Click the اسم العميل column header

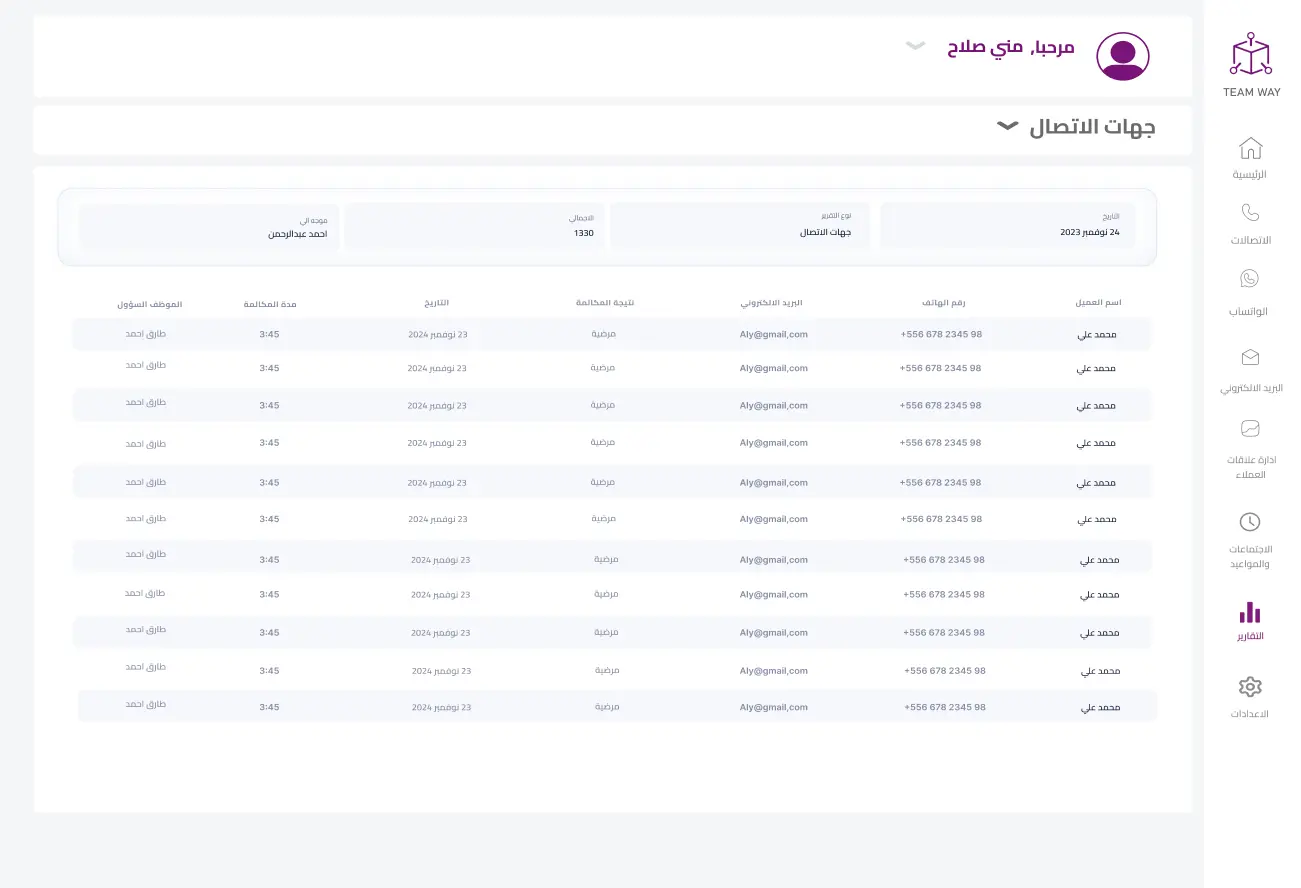click(1098, 303)
